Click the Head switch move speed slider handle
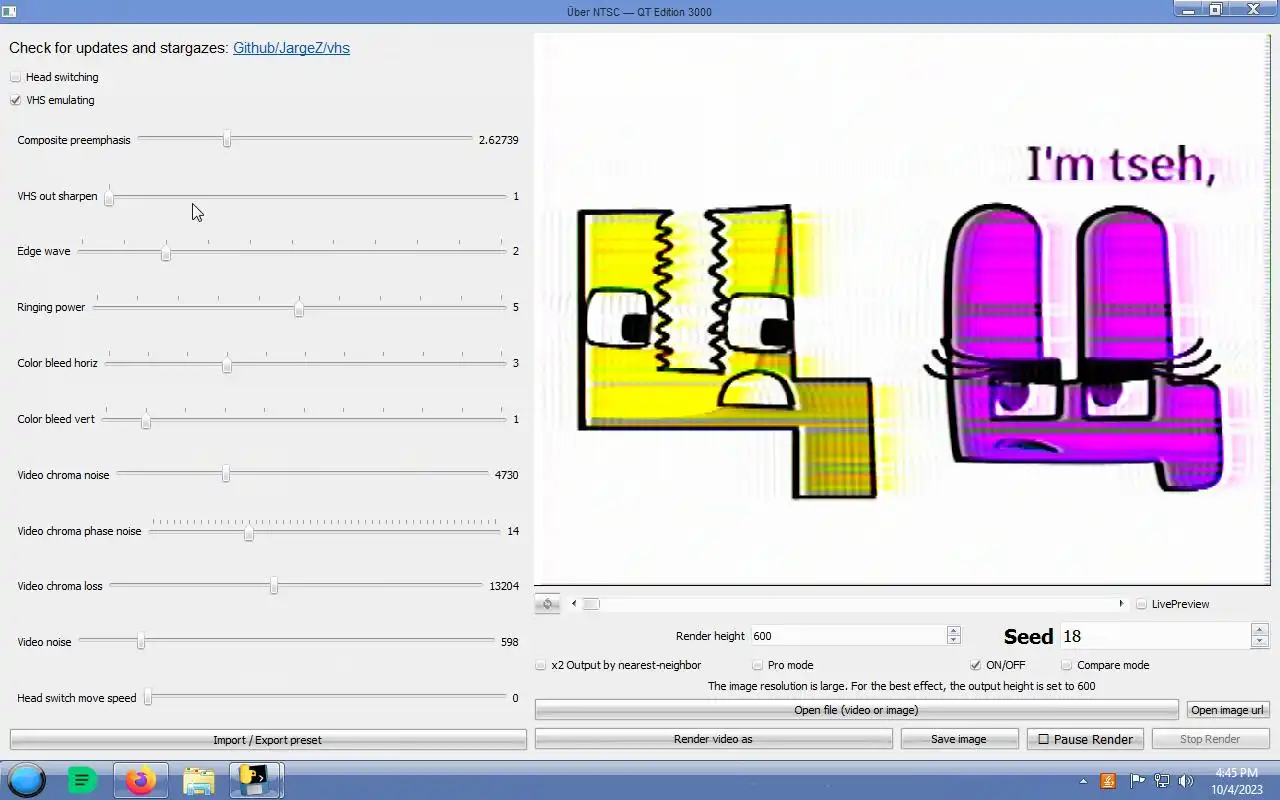Viewport: 1280px width, 800px height. click(x=148, y=697)
